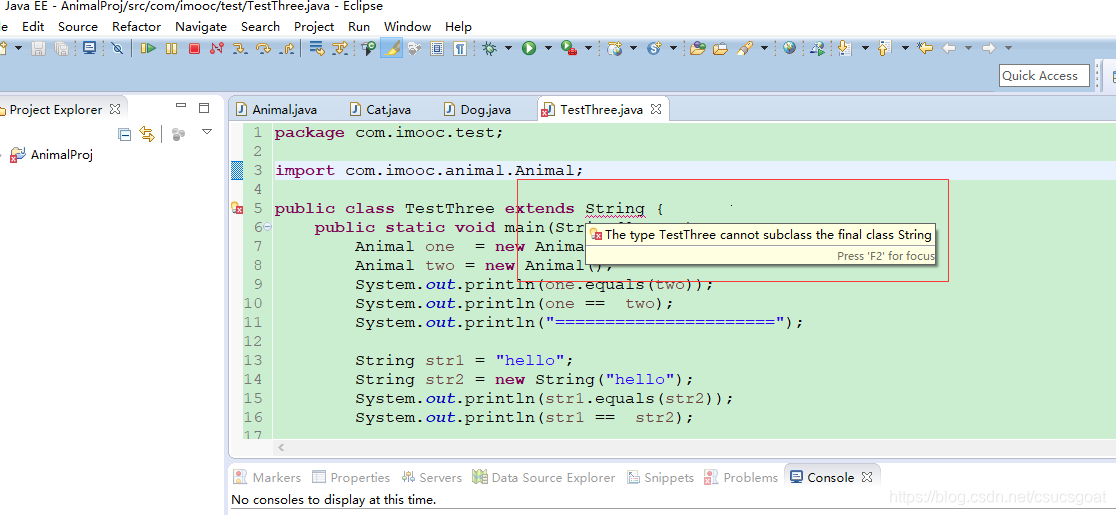
Task: Click the Open Task briefcase icon
Action: pos(720,48)
